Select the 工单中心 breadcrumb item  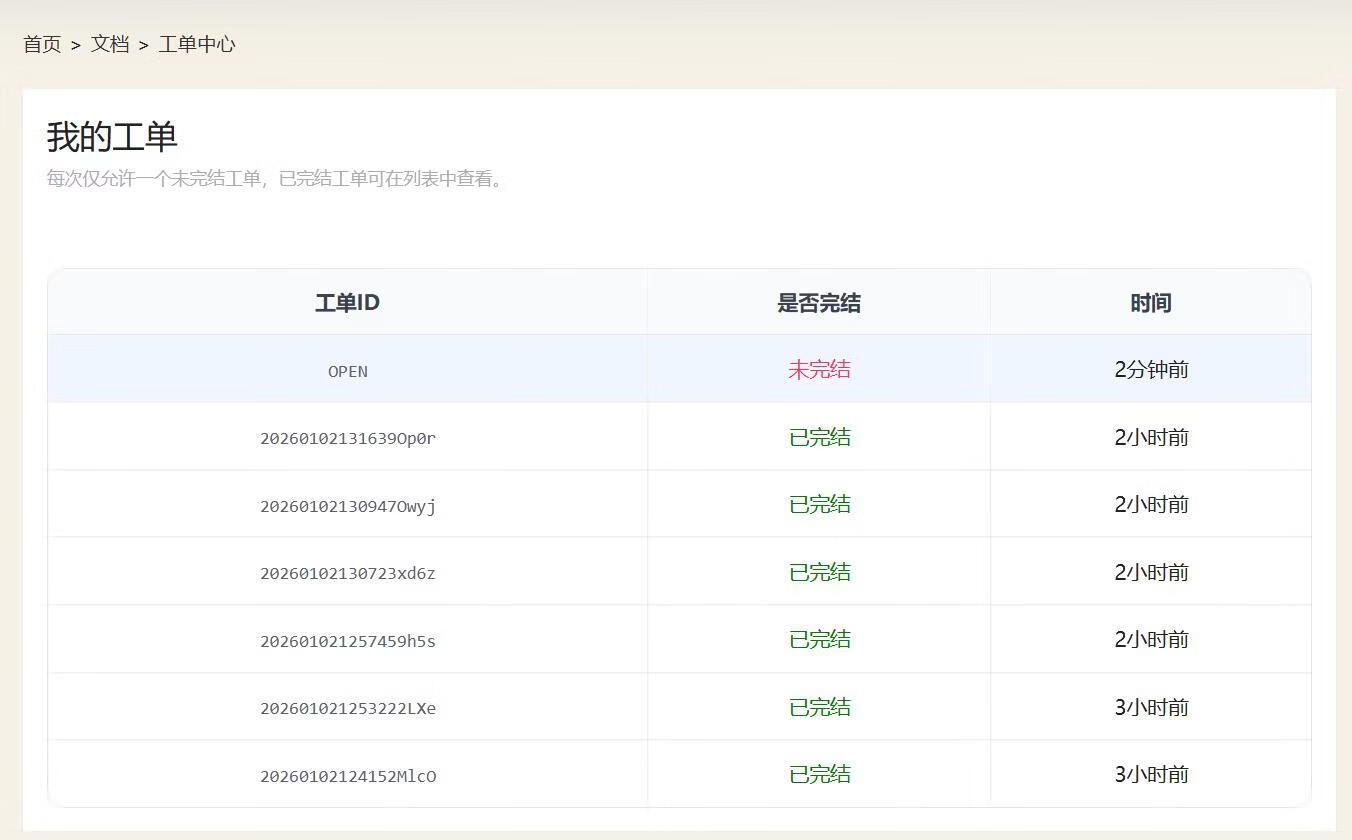pyautogui.click(x=197, y=44)
